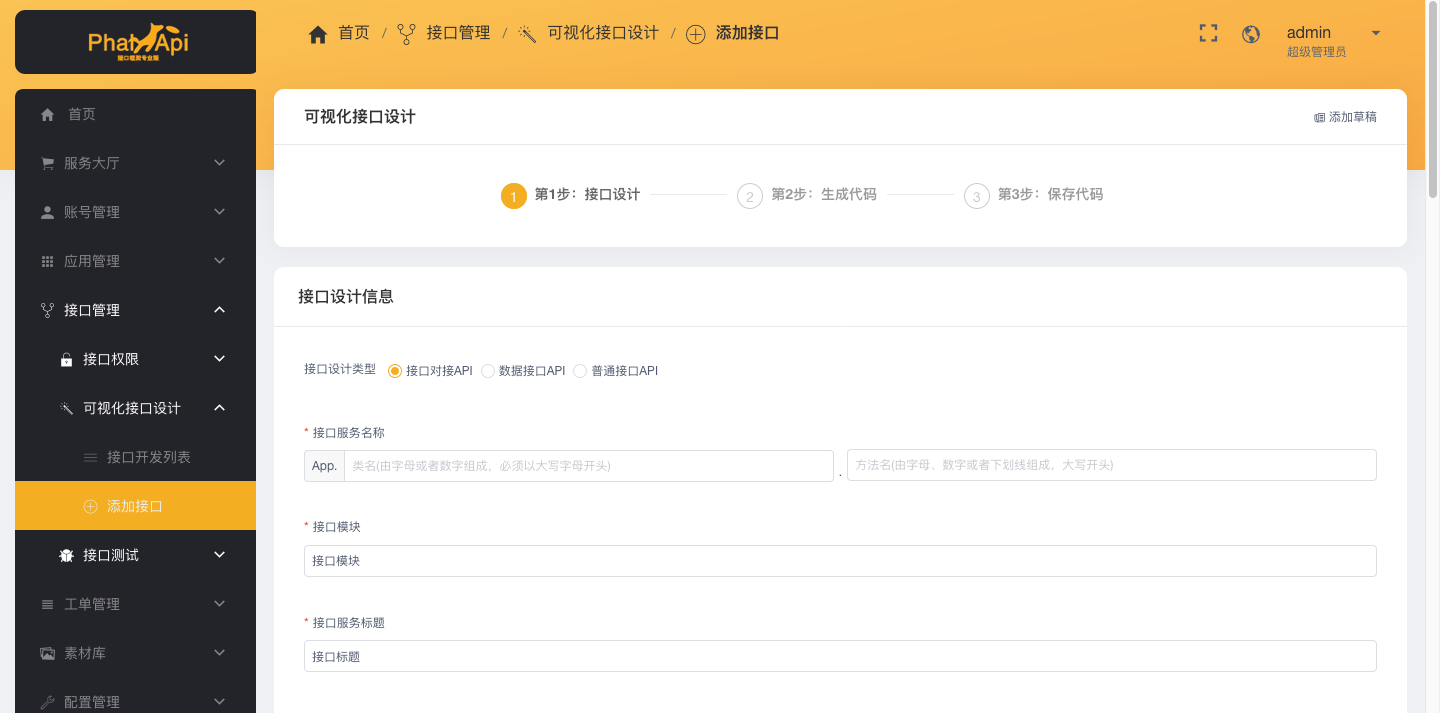The width and height of the screenshot is (1440, 713).
Task: Click the 接口权限 lock icon
Action: pyautogui.click(x=66, y=359)
